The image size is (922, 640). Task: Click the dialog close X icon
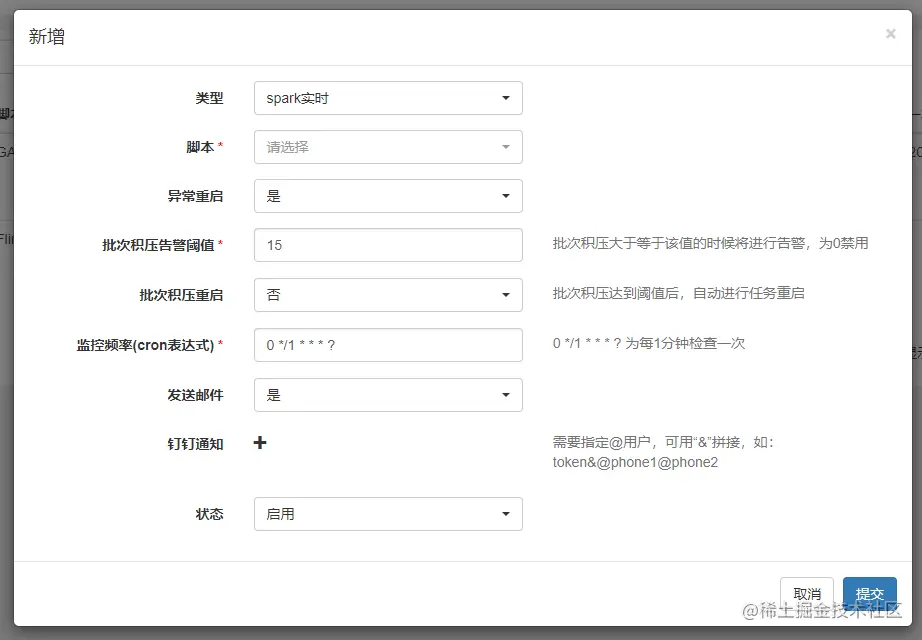click(x=890, y=33)
